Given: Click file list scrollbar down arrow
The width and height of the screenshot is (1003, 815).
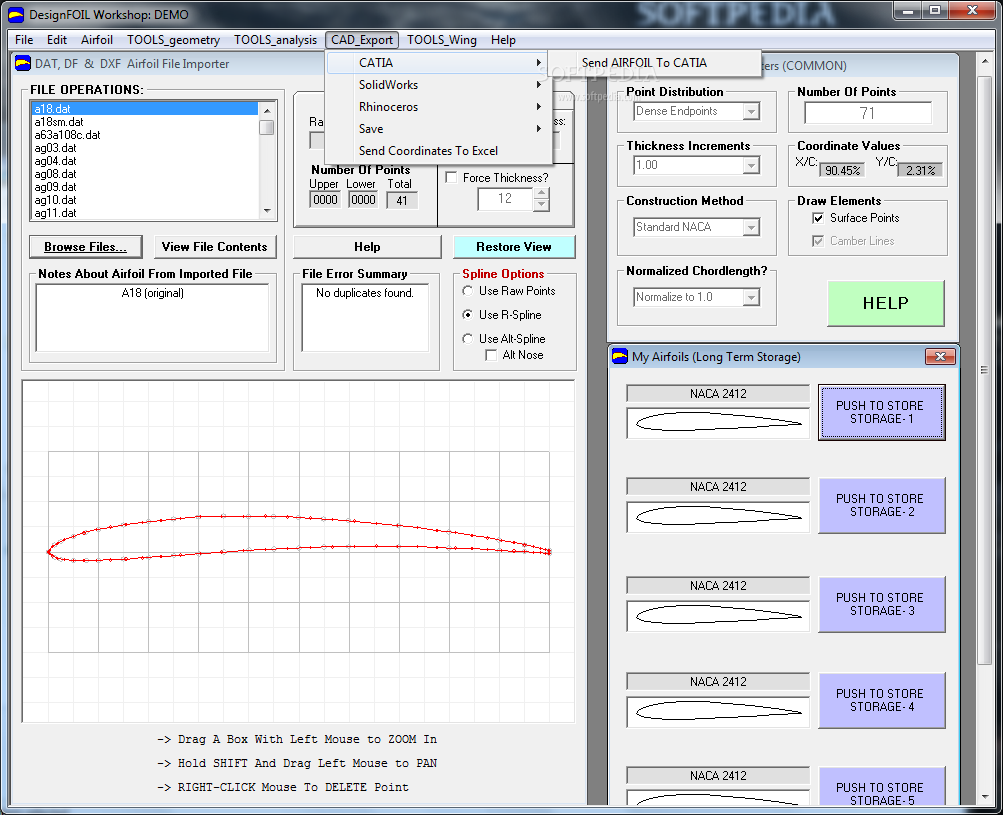Looking at the screenshot, I should 267,211.
